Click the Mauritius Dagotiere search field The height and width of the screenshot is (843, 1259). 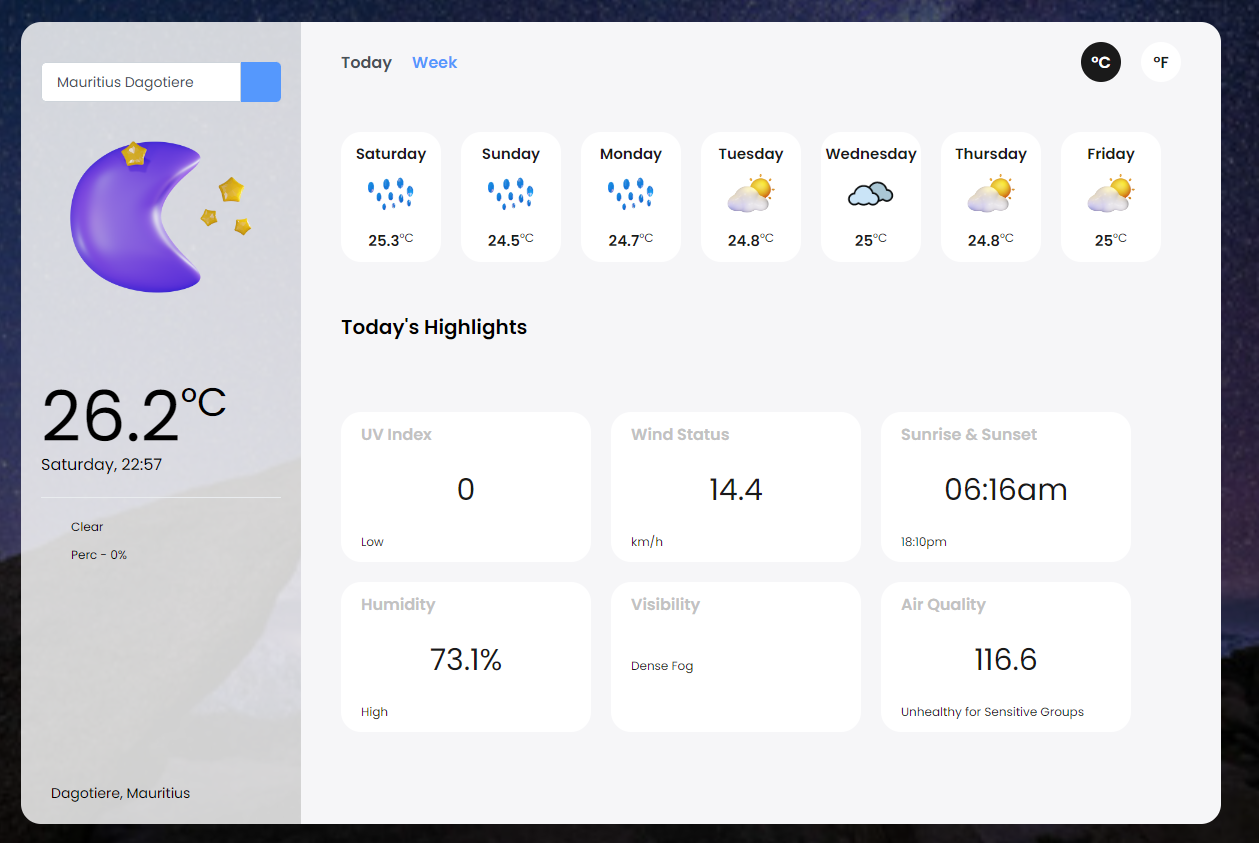tap(141, 82)
